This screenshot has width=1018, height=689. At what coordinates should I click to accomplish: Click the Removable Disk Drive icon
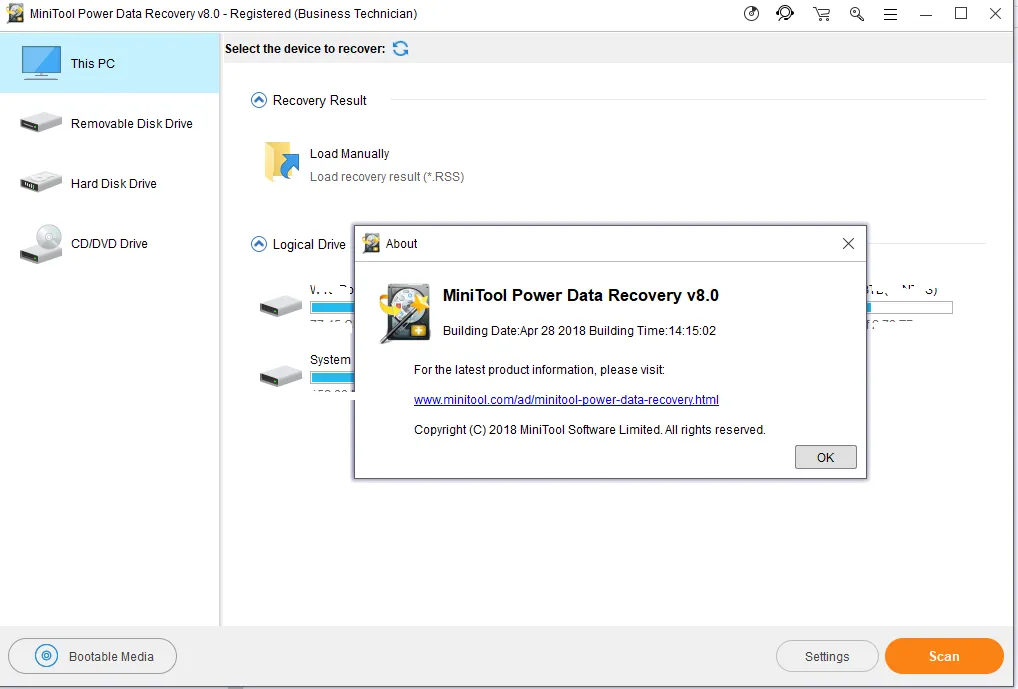[41, 122]
